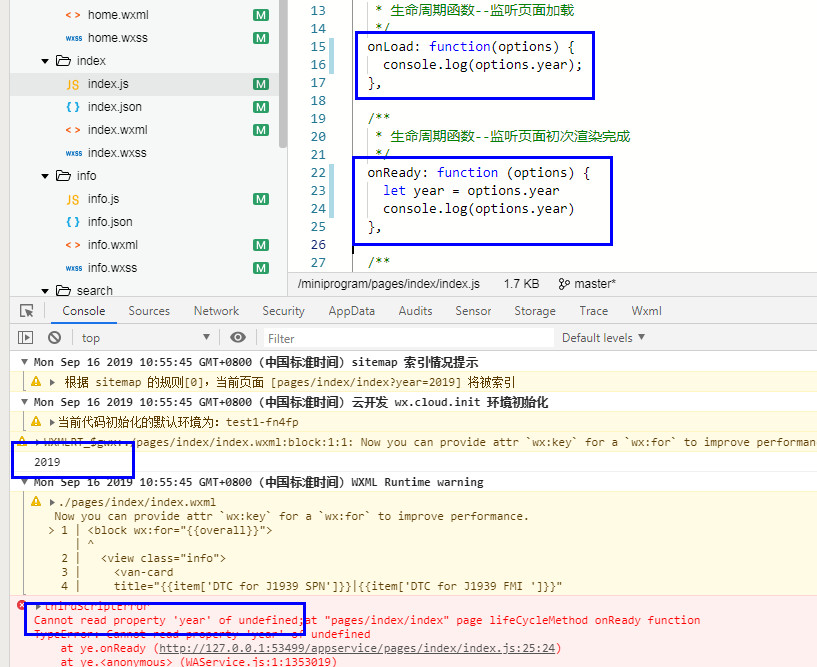Image resolution: width=817 pixels, height=667 pixels.
Task: Click the index folder icon
Action: pyautogui.click(x=63, y=61)
